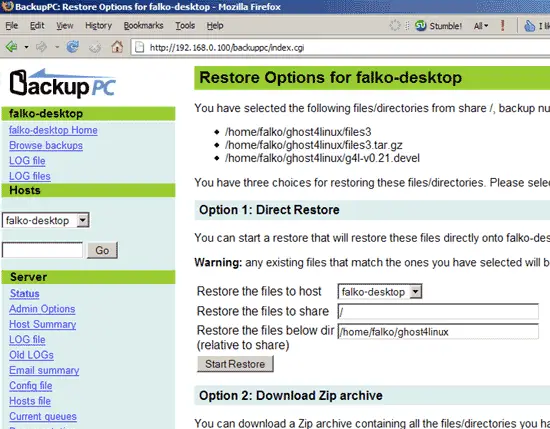
Task: Click the thumbs-up I like it icon
Action: tap(537, 26)
